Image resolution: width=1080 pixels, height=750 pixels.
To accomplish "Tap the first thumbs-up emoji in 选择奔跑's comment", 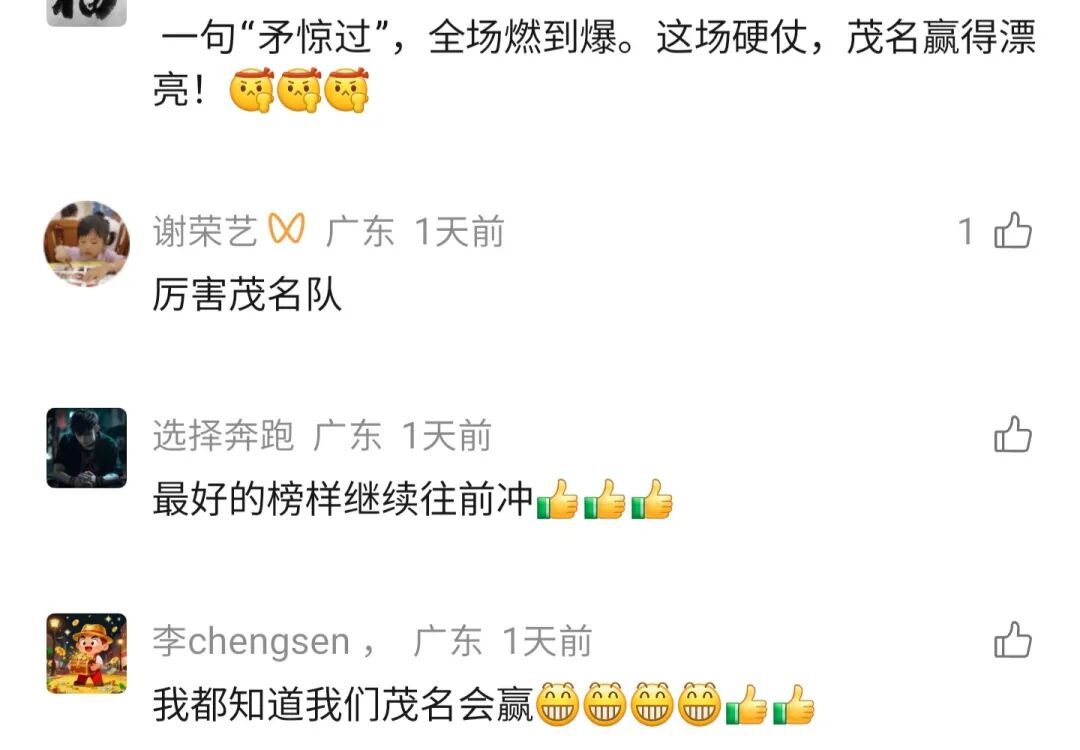I will 557,499.
